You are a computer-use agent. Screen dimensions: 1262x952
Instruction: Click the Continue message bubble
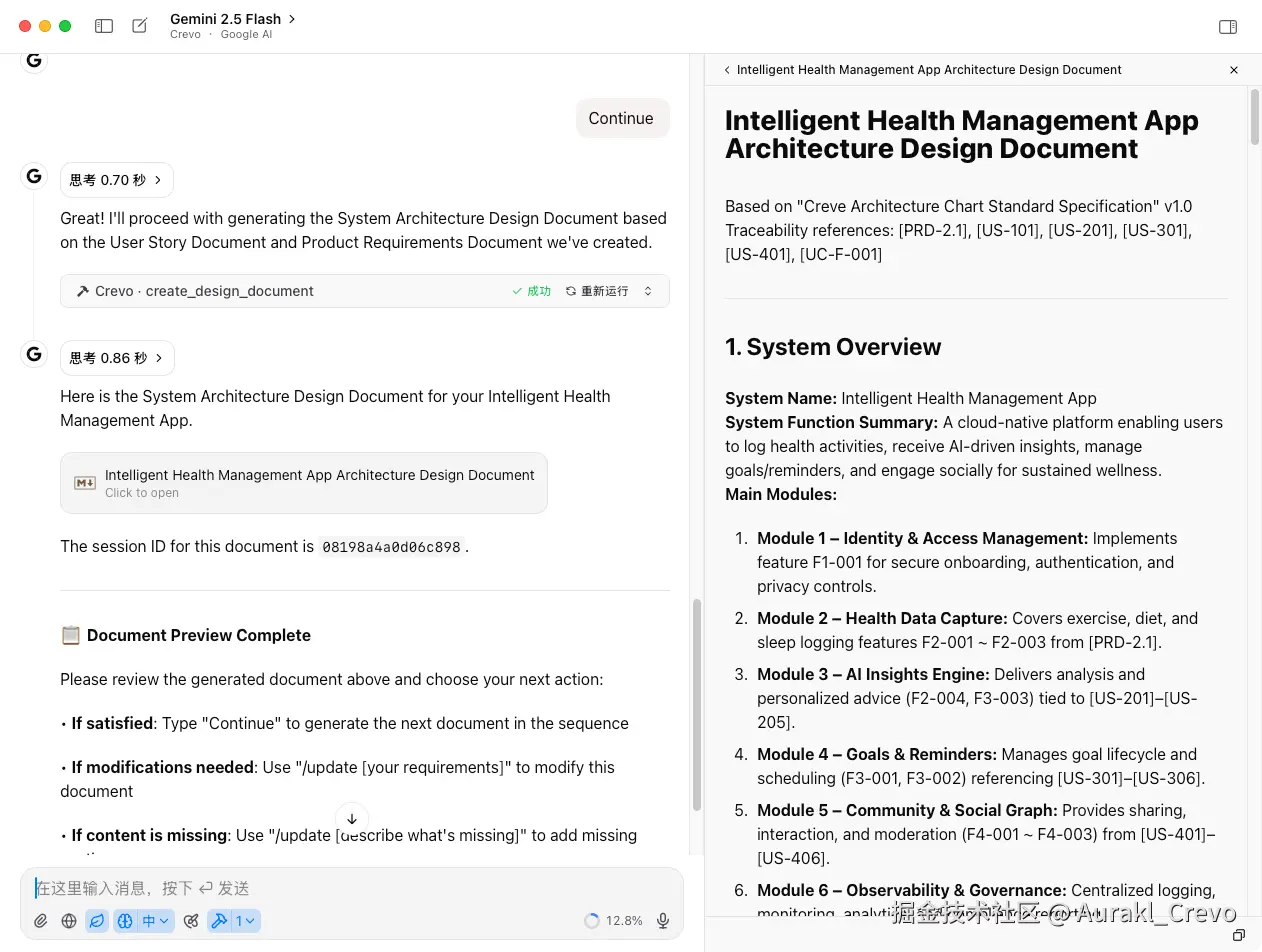[621, 118]
